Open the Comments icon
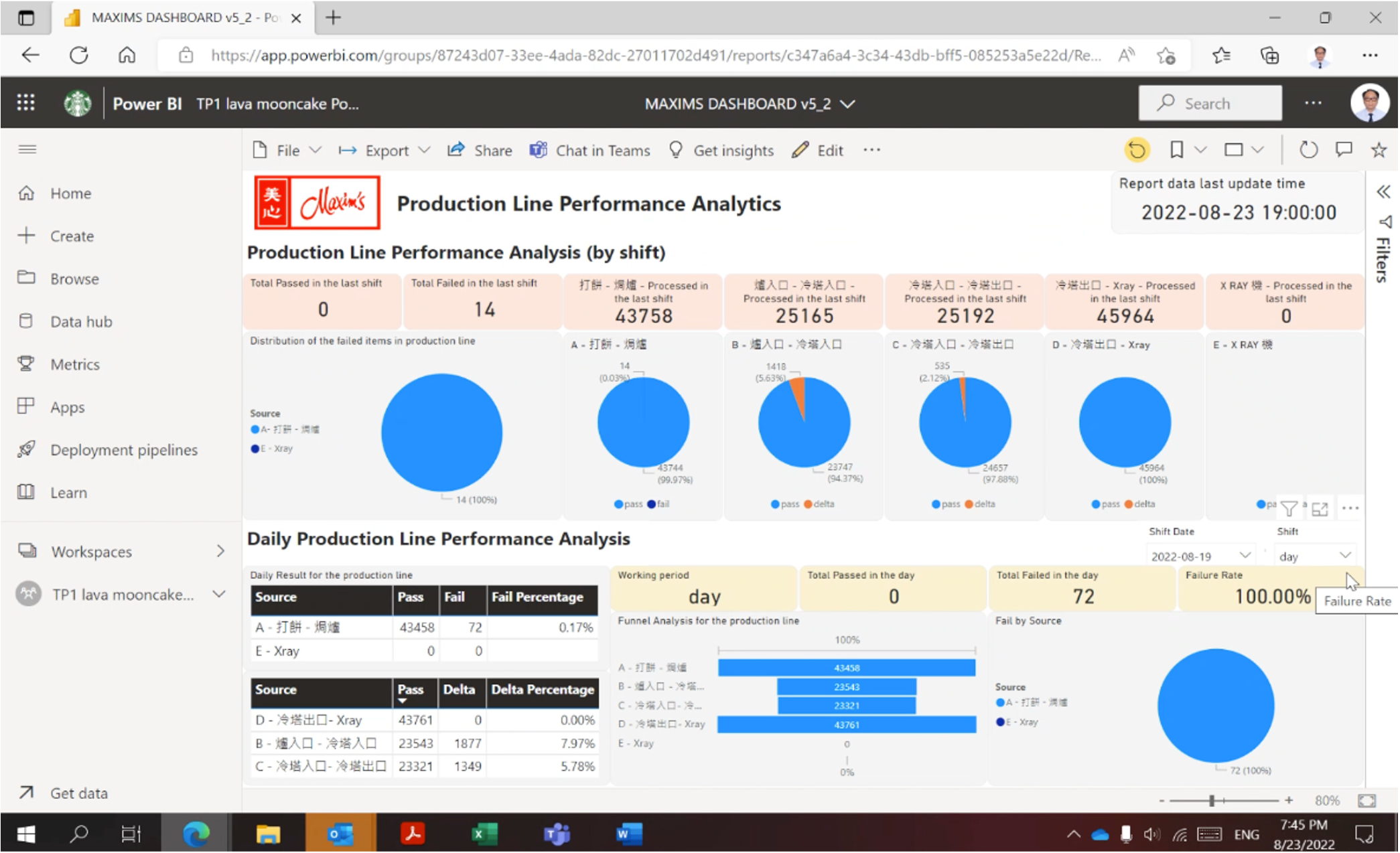 (1344, 150)
